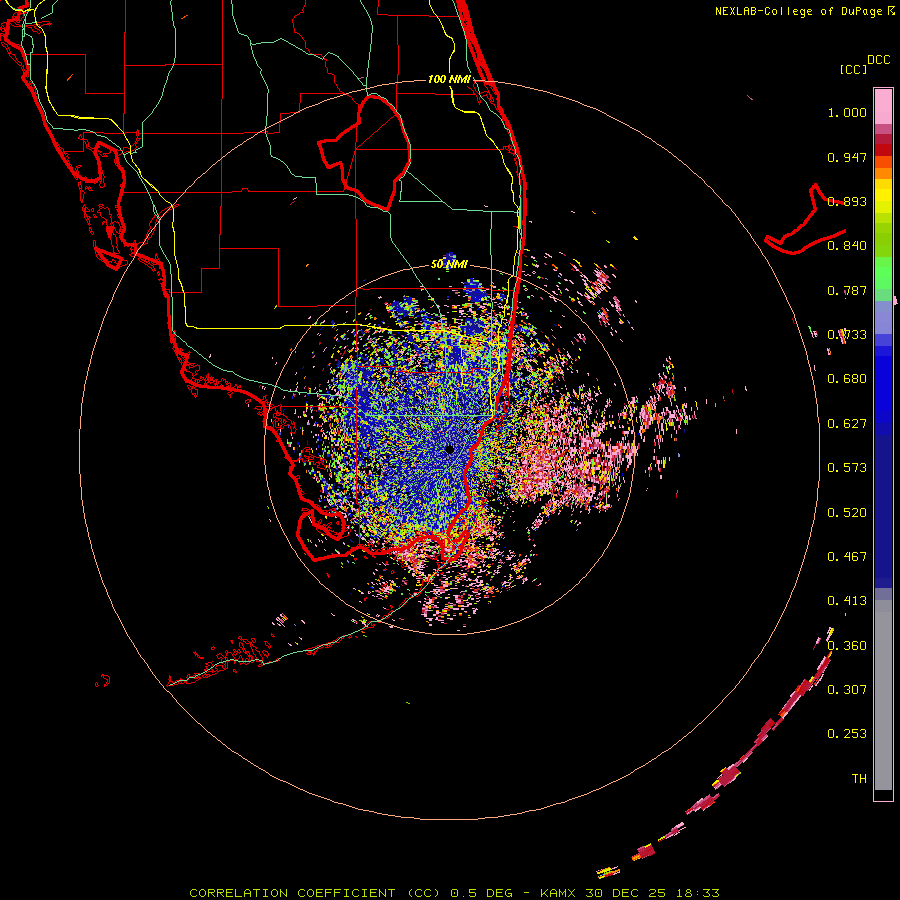Select the 0.360 legend value
This screenshot has width=900, height=900.
click(847, 646)
